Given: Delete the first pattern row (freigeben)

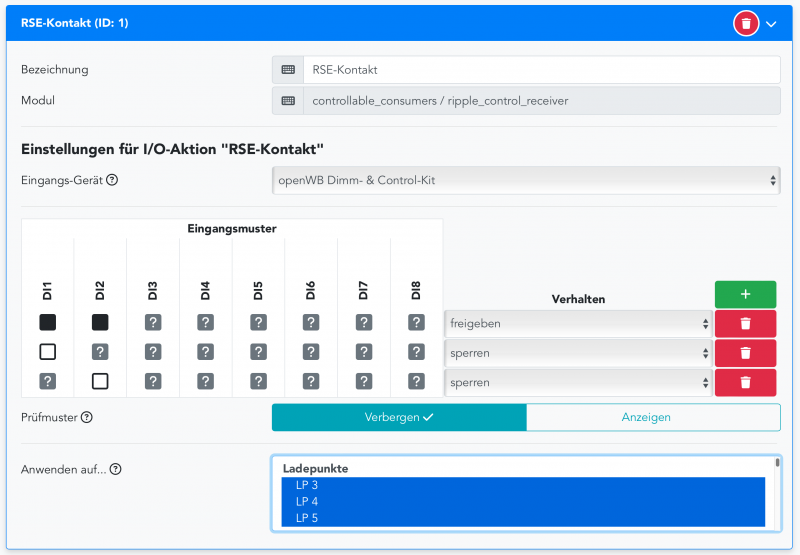Looking at the screenshot, I should [x=745, y=324].
